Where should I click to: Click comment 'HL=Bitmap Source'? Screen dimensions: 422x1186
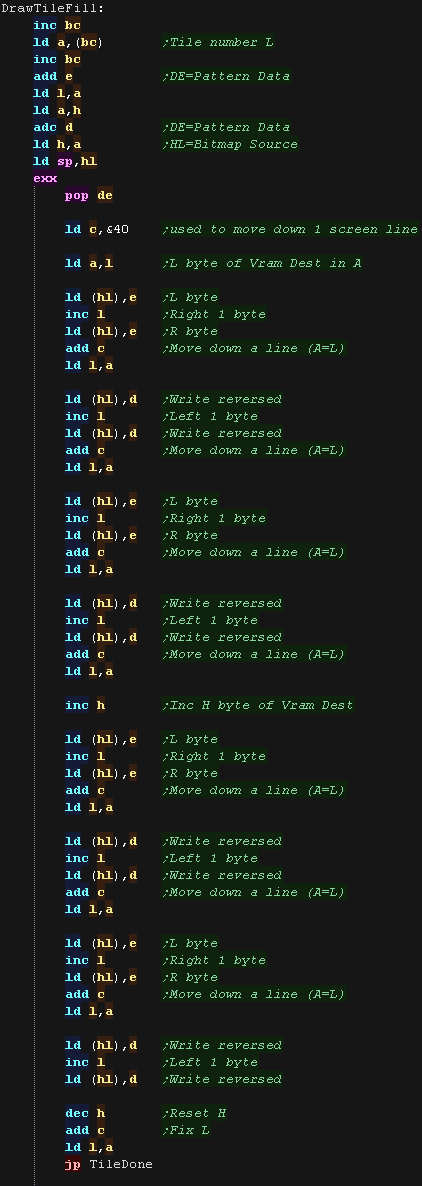(231, 144)
